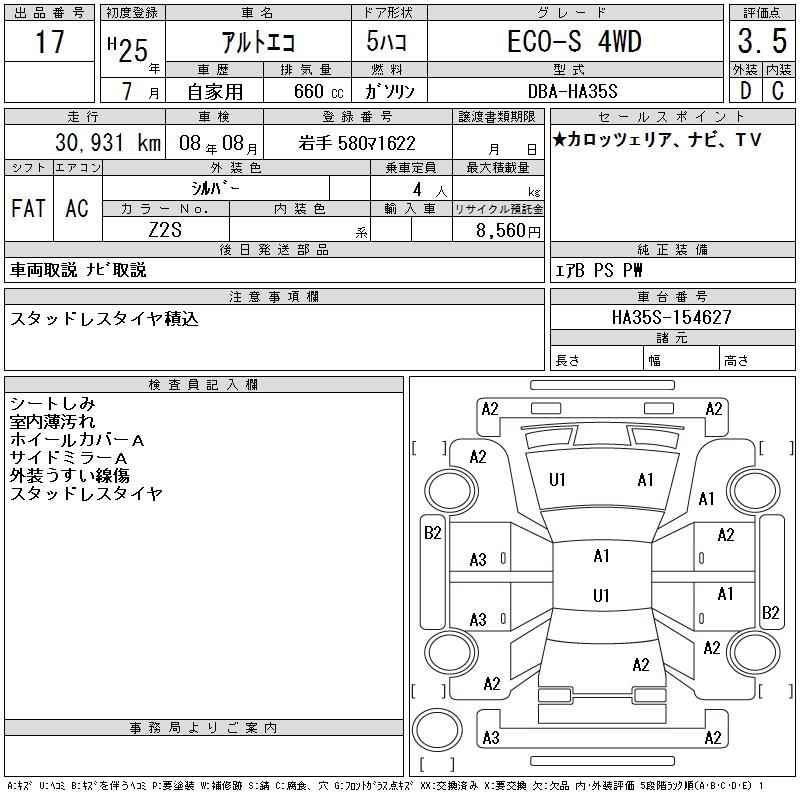This screenshot has height=800, width=800.
Task: Click header 最大積載量
Action: 498,167
